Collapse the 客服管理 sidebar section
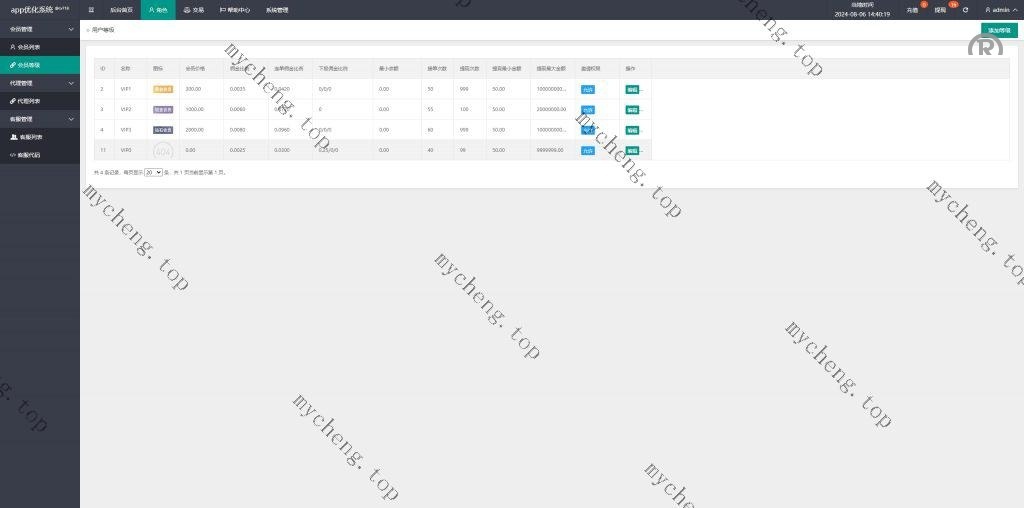The height and width of the screenshot is (508, 1024). [40, 119]
